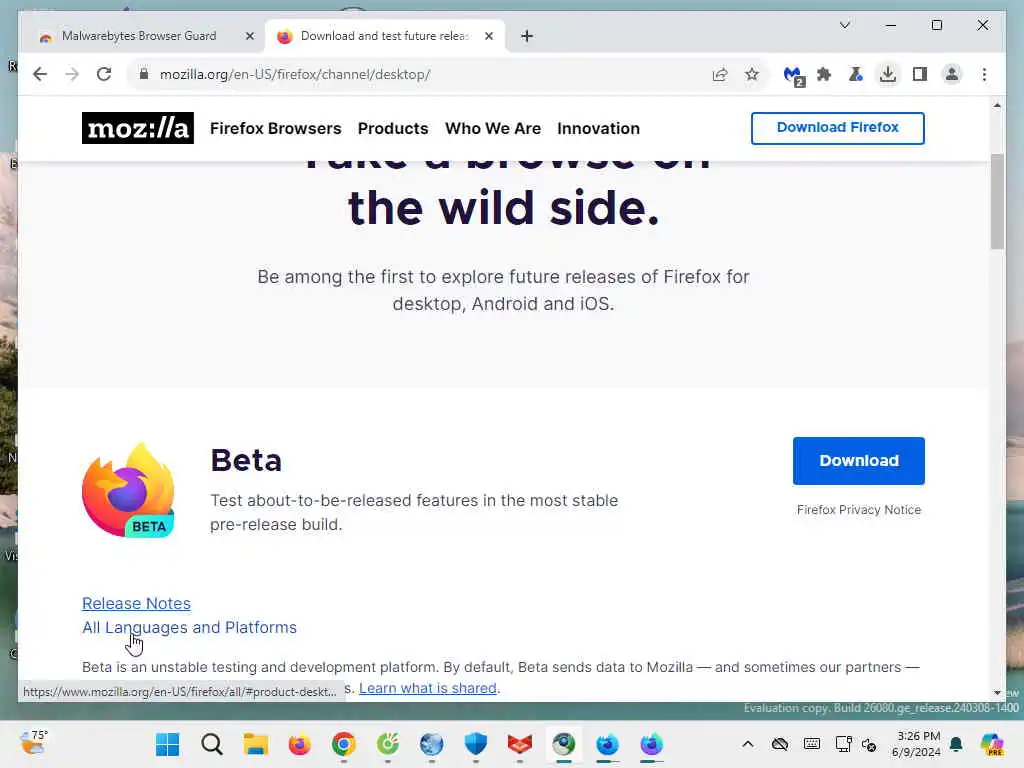Click the lock site-info icon

[x=144, y=74]
